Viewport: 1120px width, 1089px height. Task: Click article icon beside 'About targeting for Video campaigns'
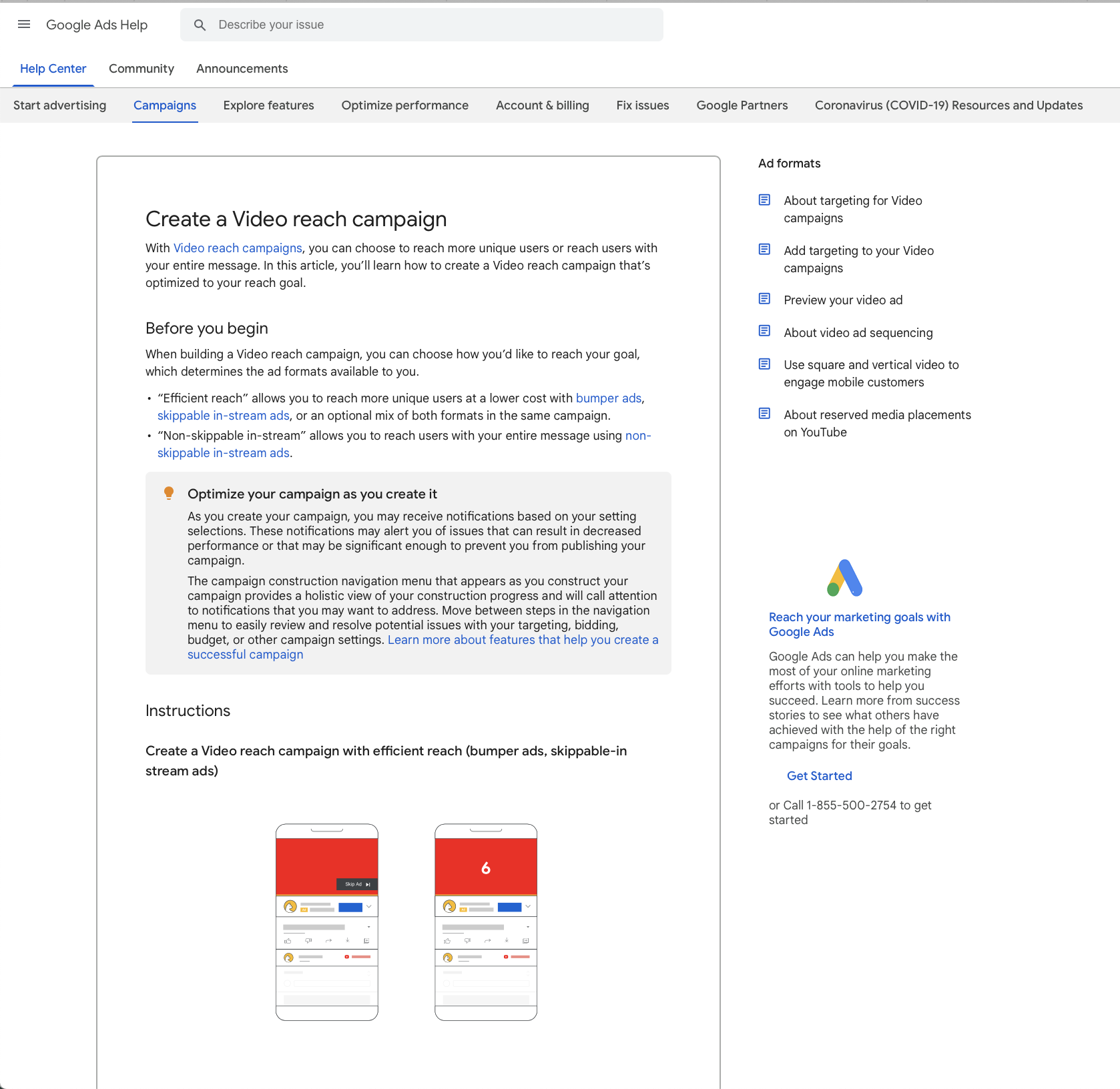(x=765, y=200)
